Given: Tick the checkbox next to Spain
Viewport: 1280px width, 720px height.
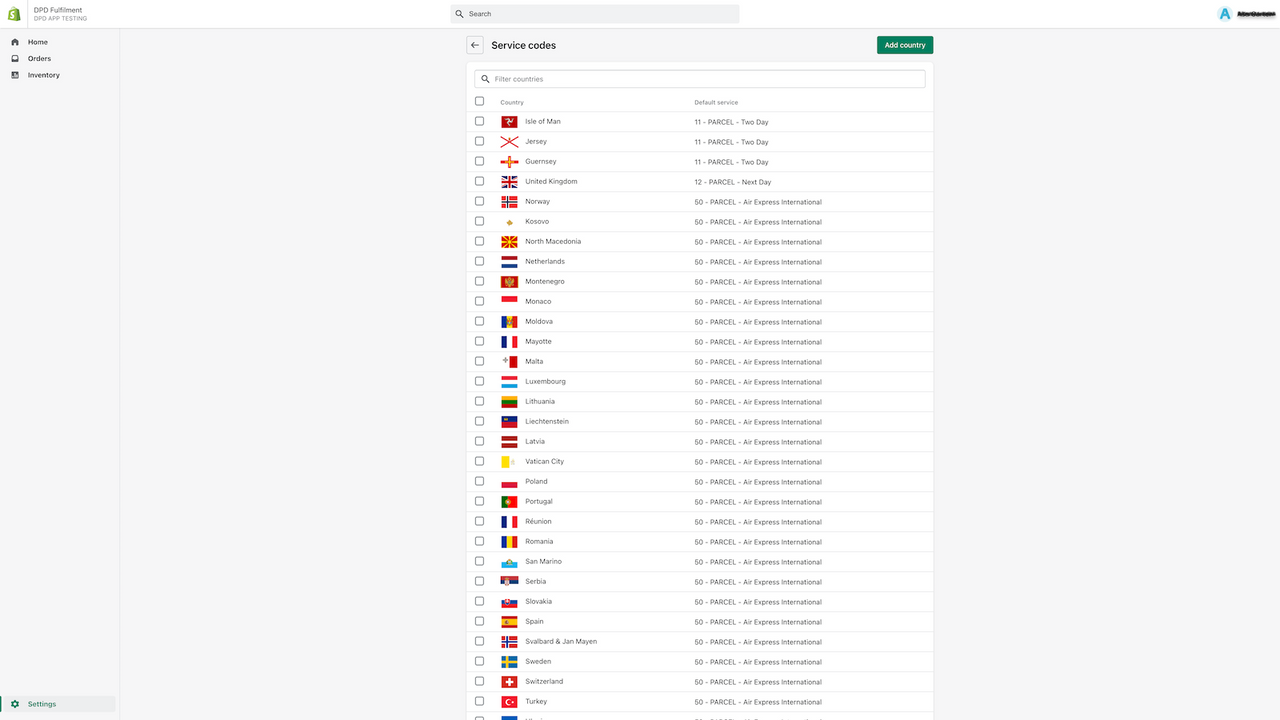Looking at the screenshot, I should pyautogui.click(x=479, y=621).
